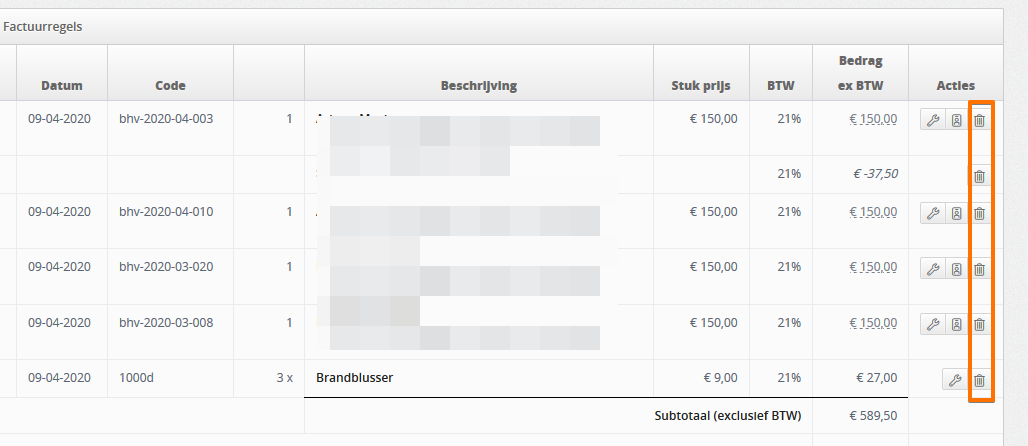Edit the Brandblusser line with wrench icon
The image size is (1028, 446).
955,379
